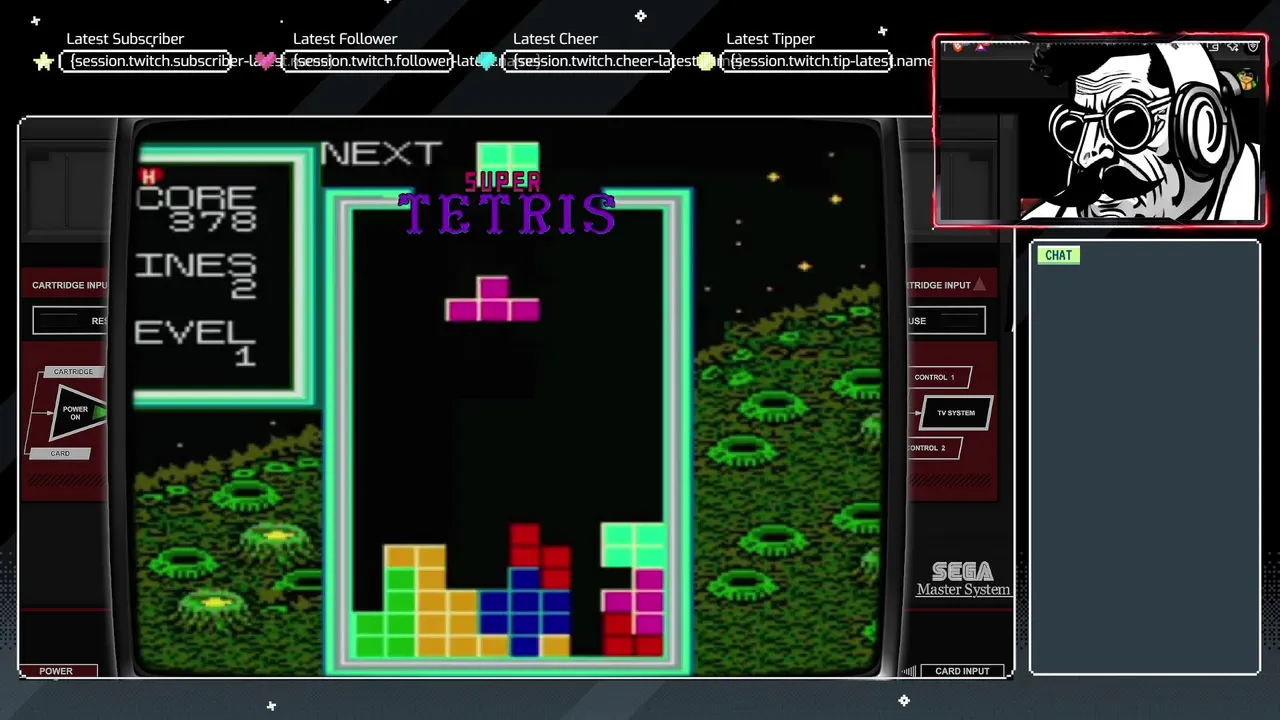Click the red H marker above the score
The height and width of the screenshot is (720, 1280).
(150, 177)
